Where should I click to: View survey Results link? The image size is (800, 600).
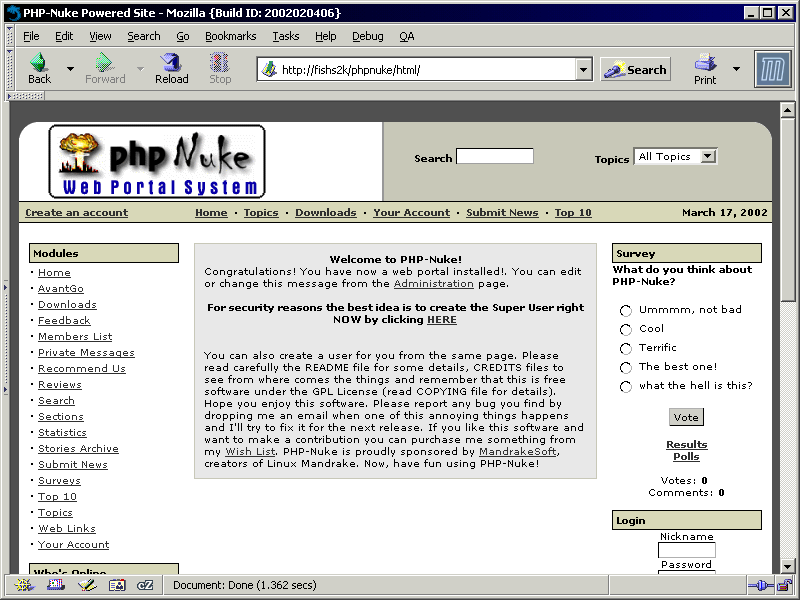coord(687,444)
